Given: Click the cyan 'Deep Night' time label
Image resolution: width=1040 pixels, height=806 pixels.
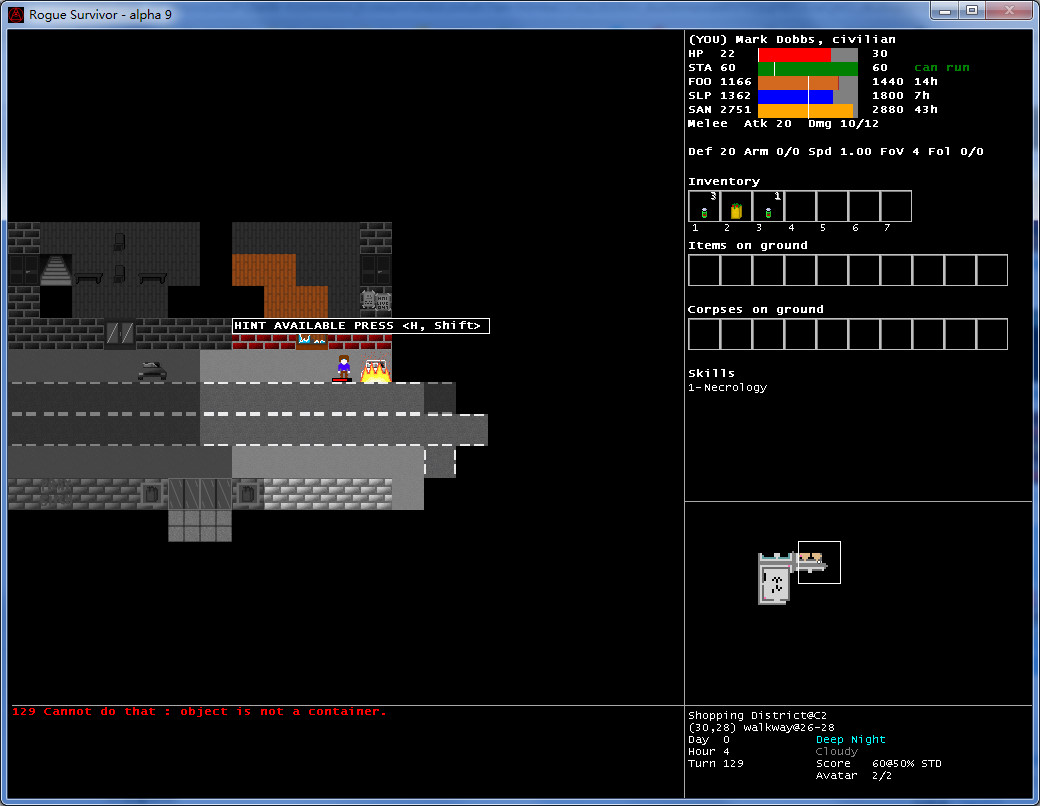Looking at the screenshot, I should (x=850, y=739).
